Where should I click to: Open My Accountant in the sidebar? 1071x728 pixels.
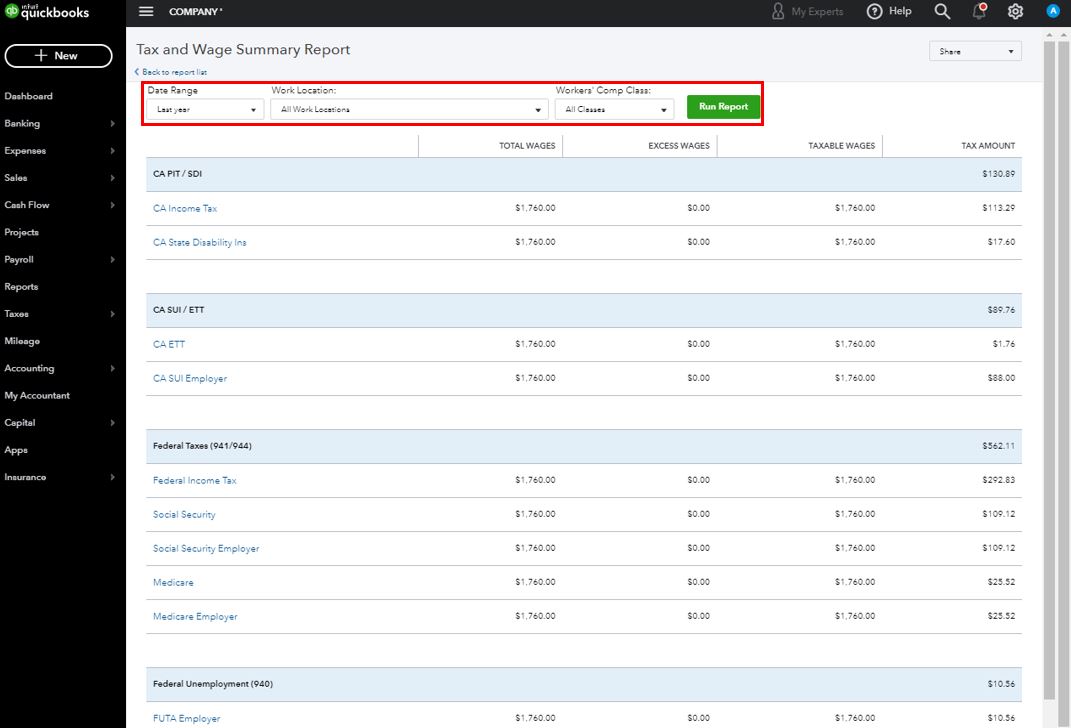coord(37,395)
